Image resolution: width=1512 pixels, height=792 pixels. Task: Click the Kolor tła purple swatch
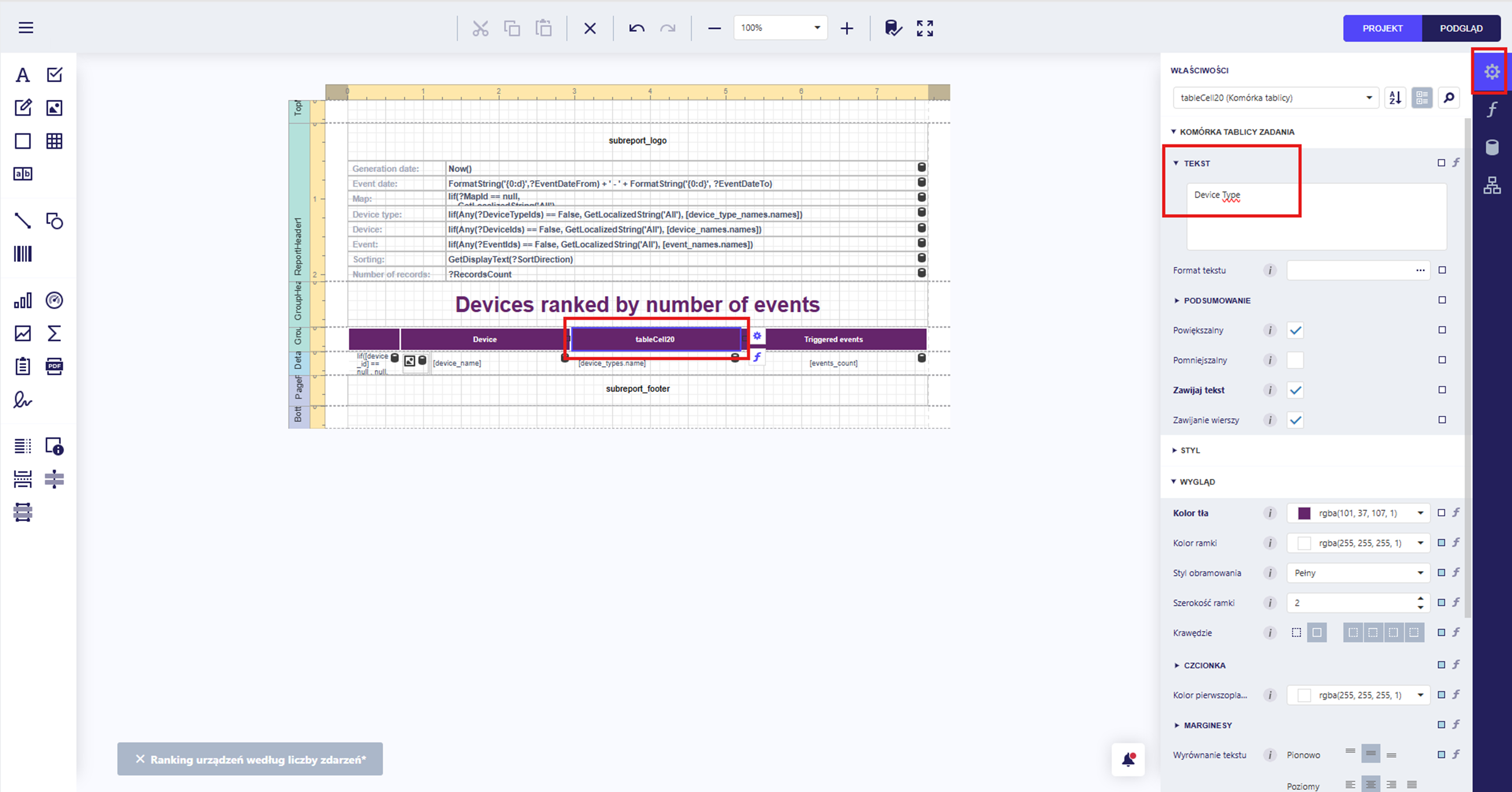1304,513
